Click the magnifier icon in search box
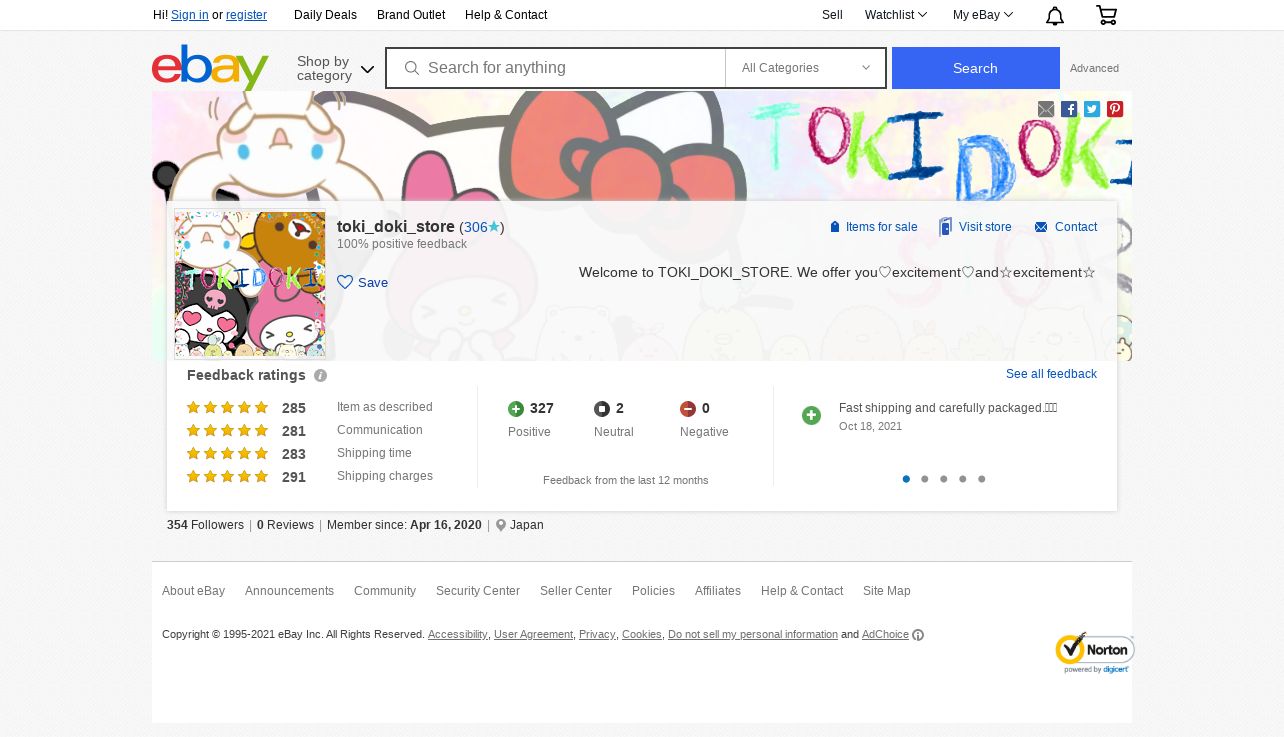The image size is (1284, 737). click(x=411, y=68)
